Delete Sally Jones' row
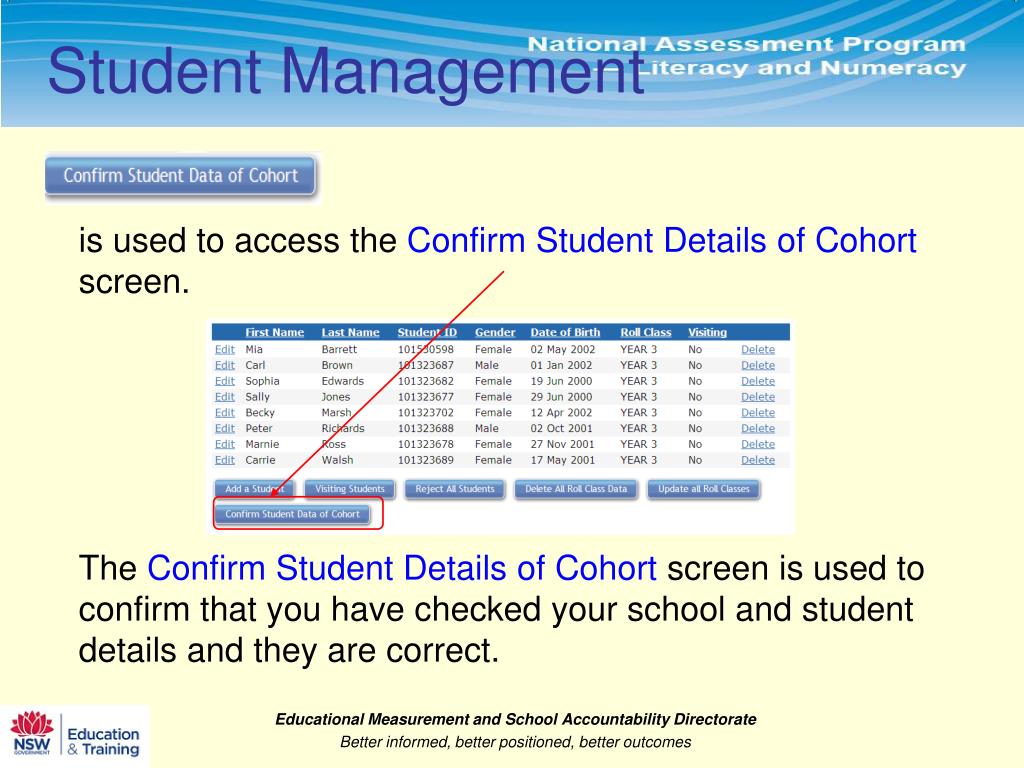Viewport: 1024px width, 768px height. coord(758,396)
